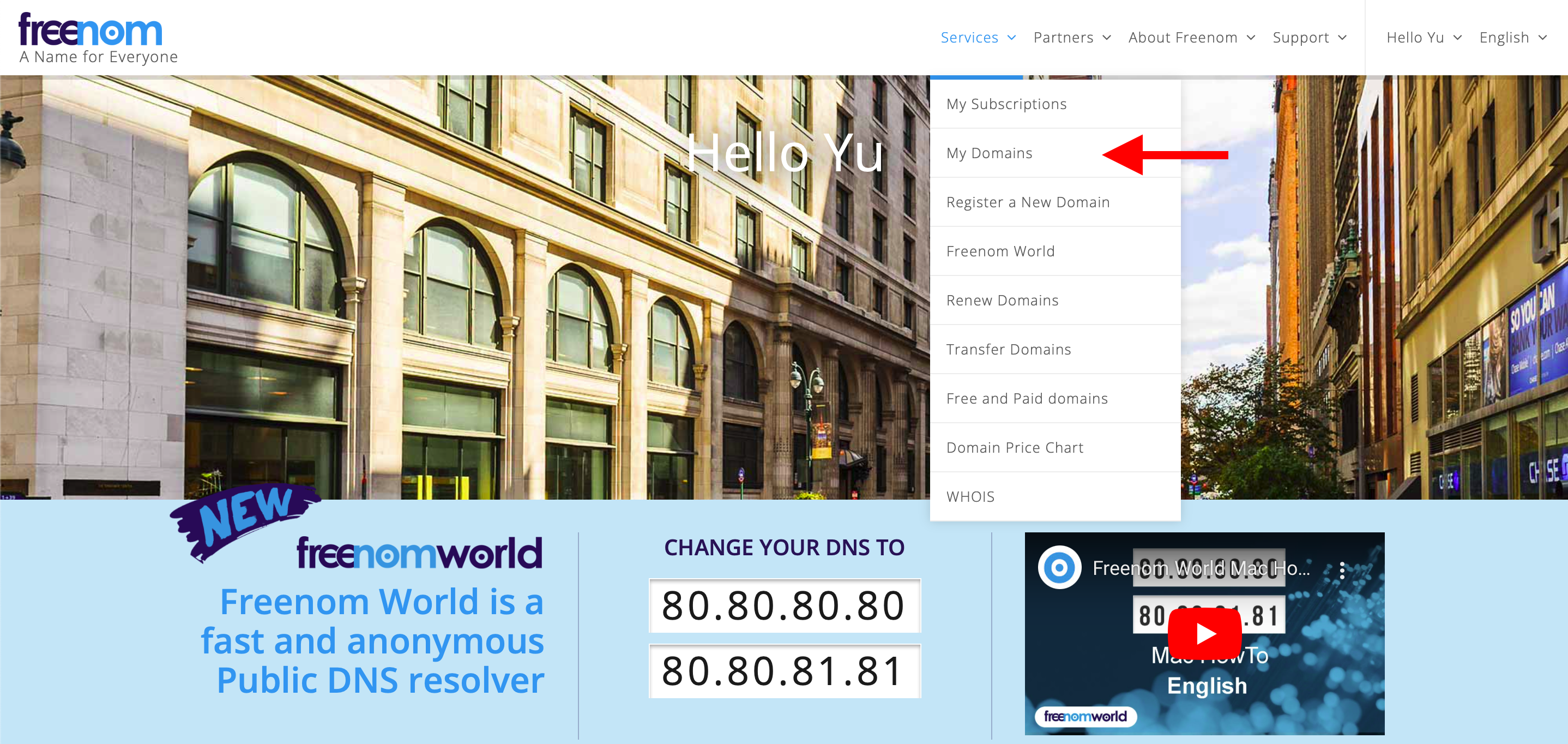Open Free and Paid domains
This screenshot has height=744, width=1568.
pos(1055,399)
